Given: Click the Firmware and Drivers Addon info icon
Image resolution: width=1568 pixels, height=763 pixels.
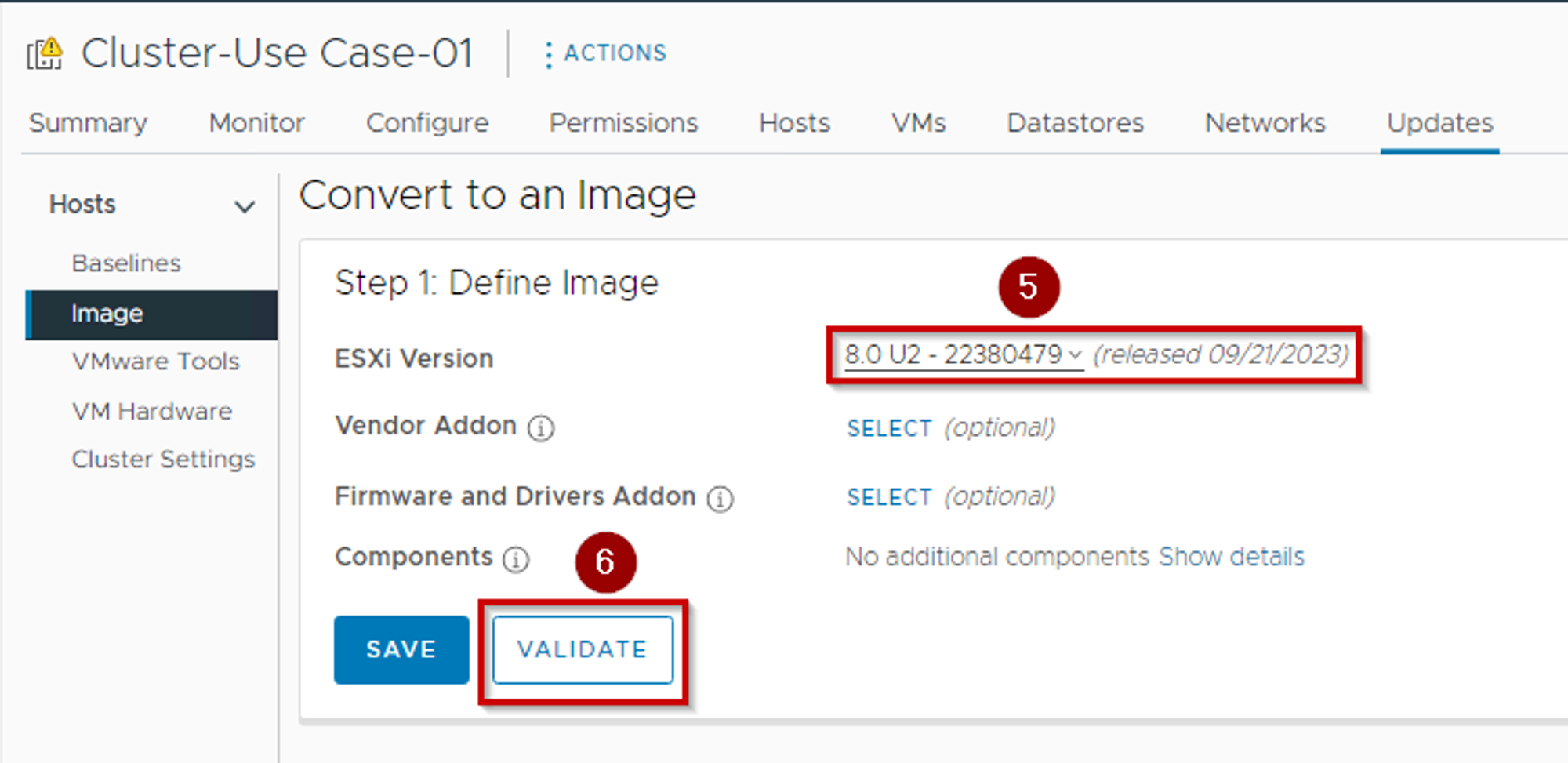Looking at the screenshot, I should 720,499.
